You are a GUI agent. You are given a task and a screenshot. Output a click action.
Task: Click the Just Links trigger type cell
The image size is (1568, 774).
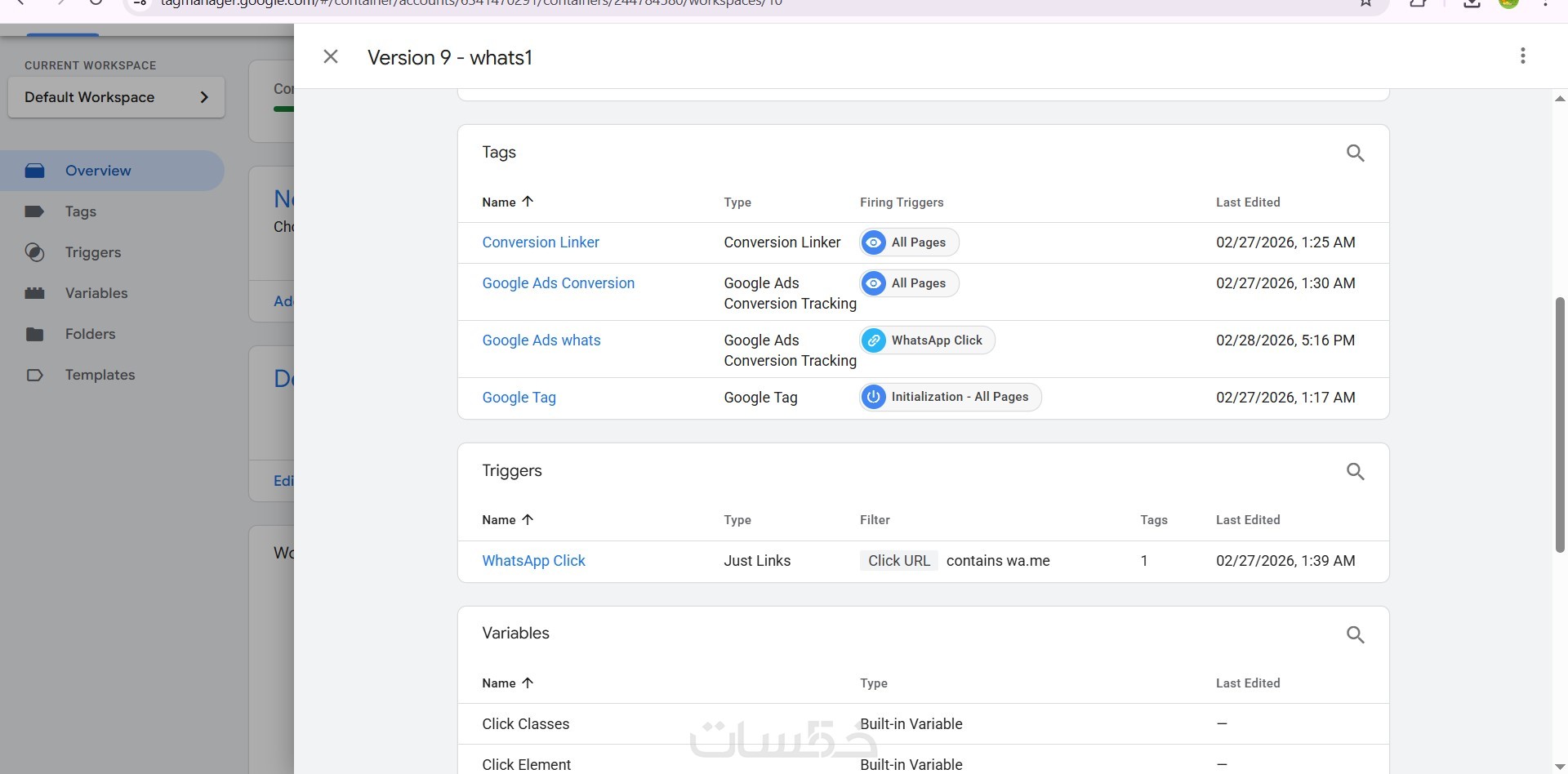(x=757, y=561)
